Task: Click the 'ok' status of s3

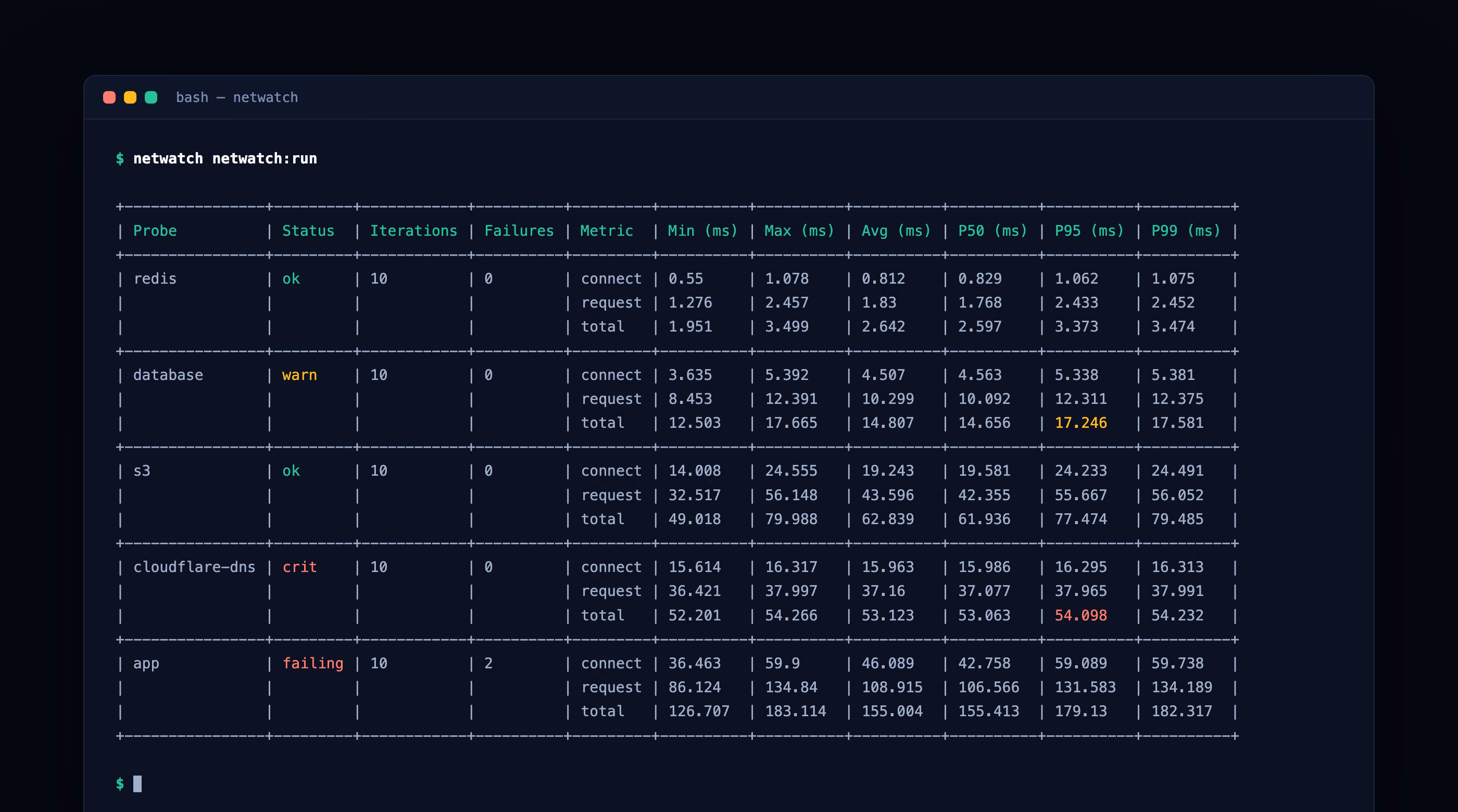Action: point(291,471)
